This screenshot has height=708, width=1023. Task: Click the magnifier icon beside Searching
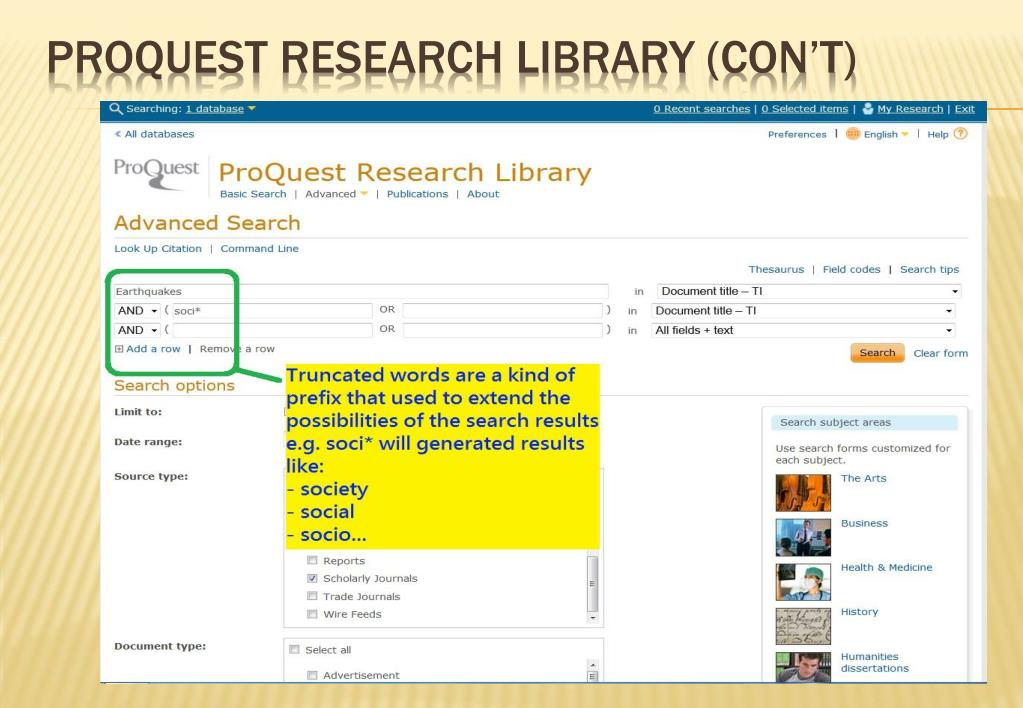point(116,109)
